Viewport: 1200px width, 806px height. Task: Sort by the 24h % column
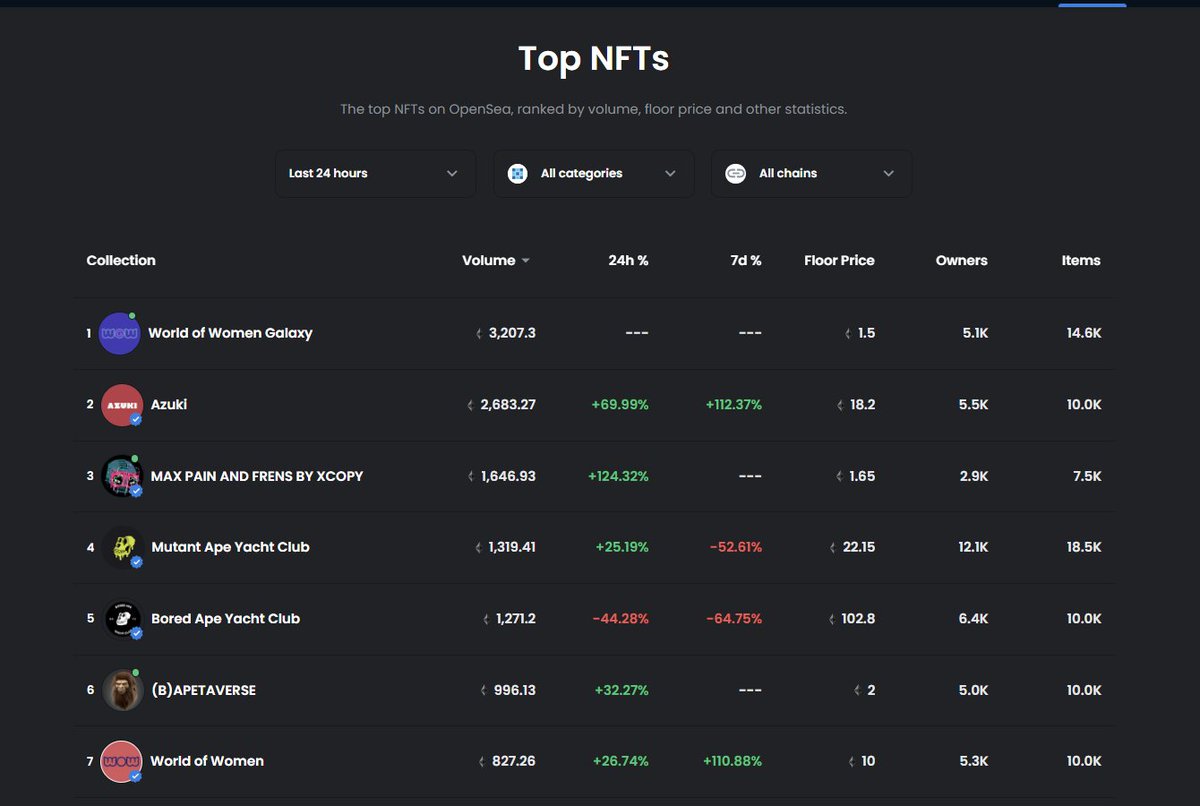click(x=628, y=260)
